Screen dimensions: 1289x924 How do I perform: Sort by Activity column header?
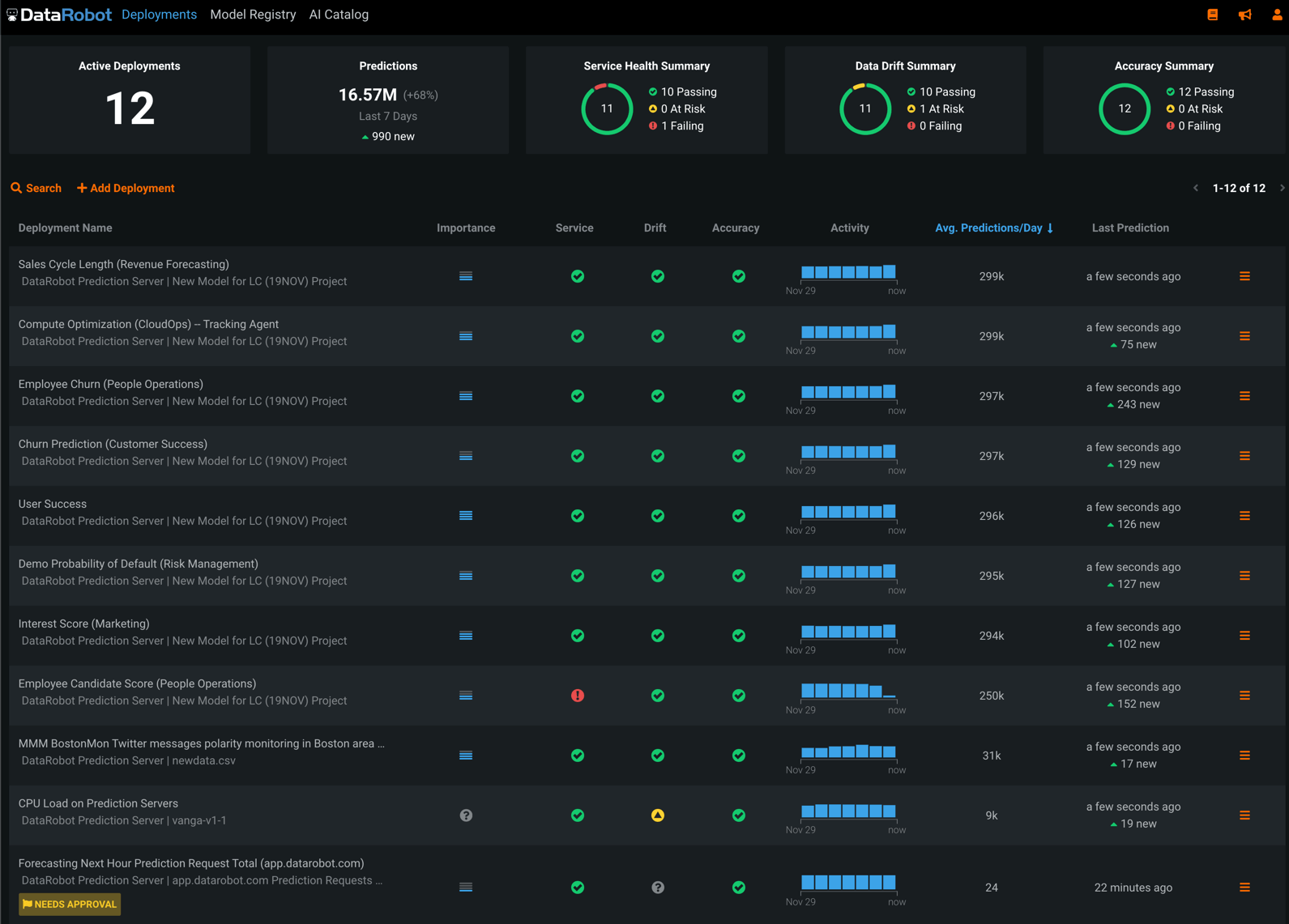(850, 228)
